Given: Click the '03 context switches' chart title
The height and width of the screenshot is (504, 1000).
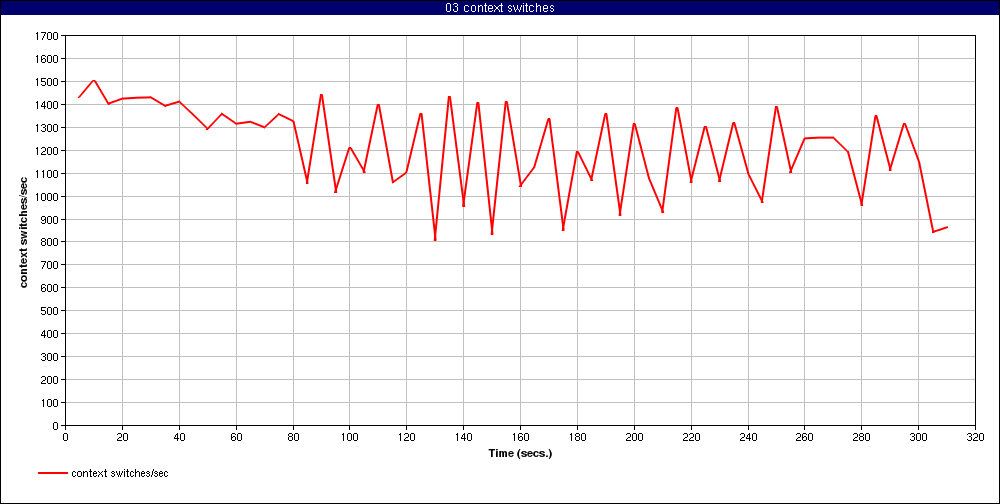Looking at the screenshot, I should (x=499, y=8).
